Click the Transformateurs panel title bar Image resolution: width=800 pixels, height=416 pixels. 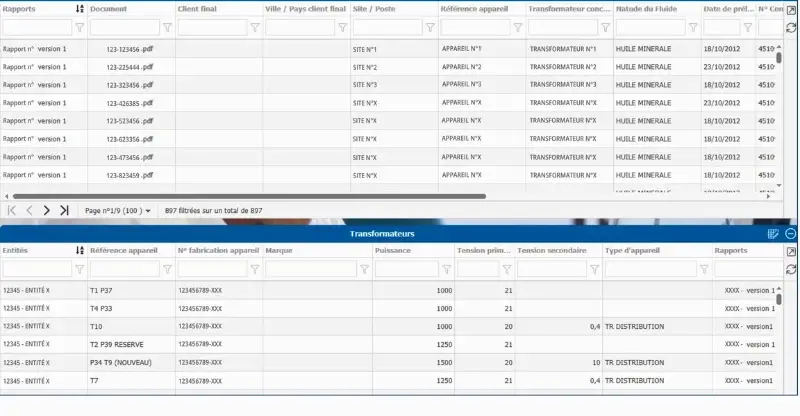(x=382, y=234)
